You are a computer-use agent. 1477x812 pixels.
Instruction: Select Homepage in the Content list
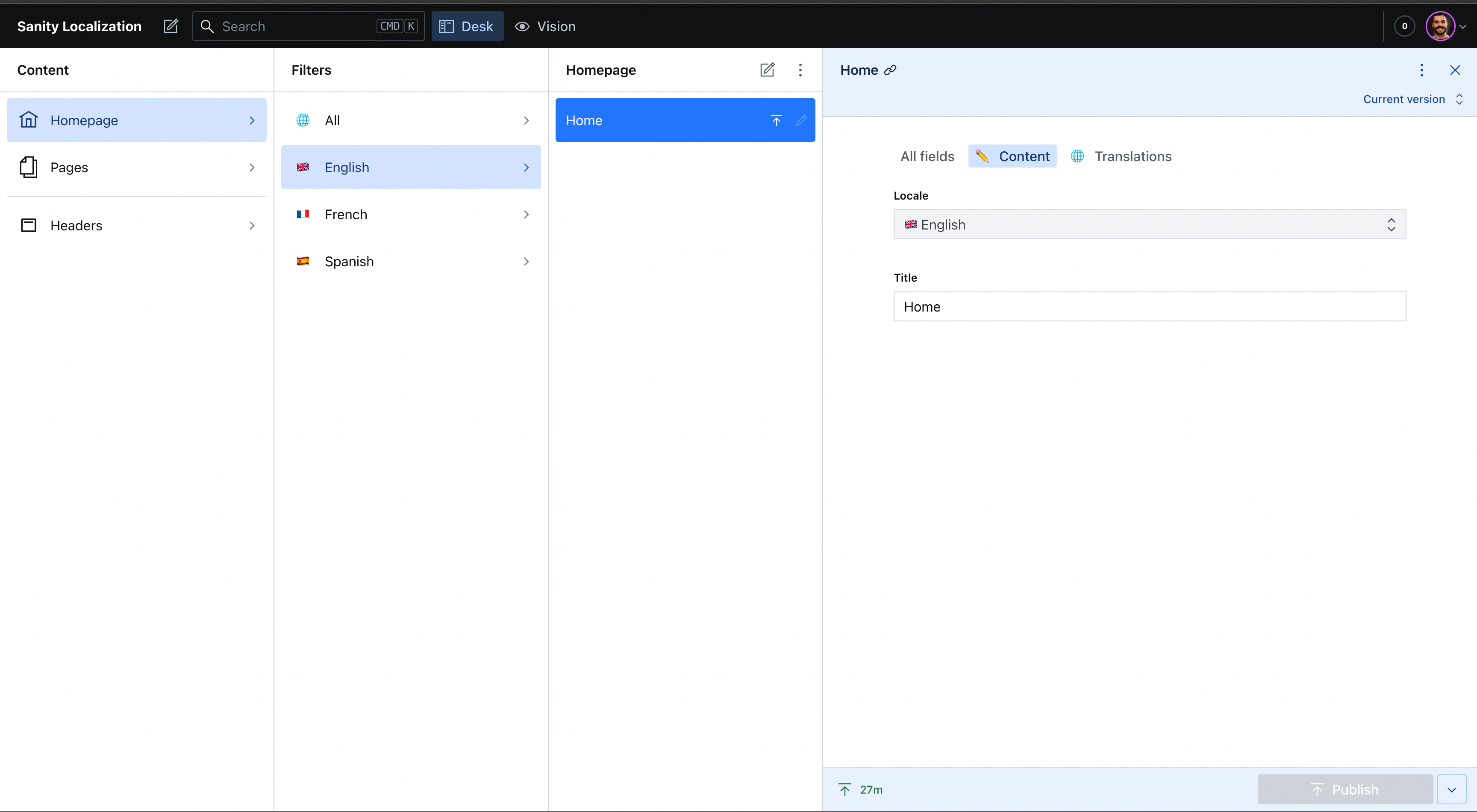(136, 120)
